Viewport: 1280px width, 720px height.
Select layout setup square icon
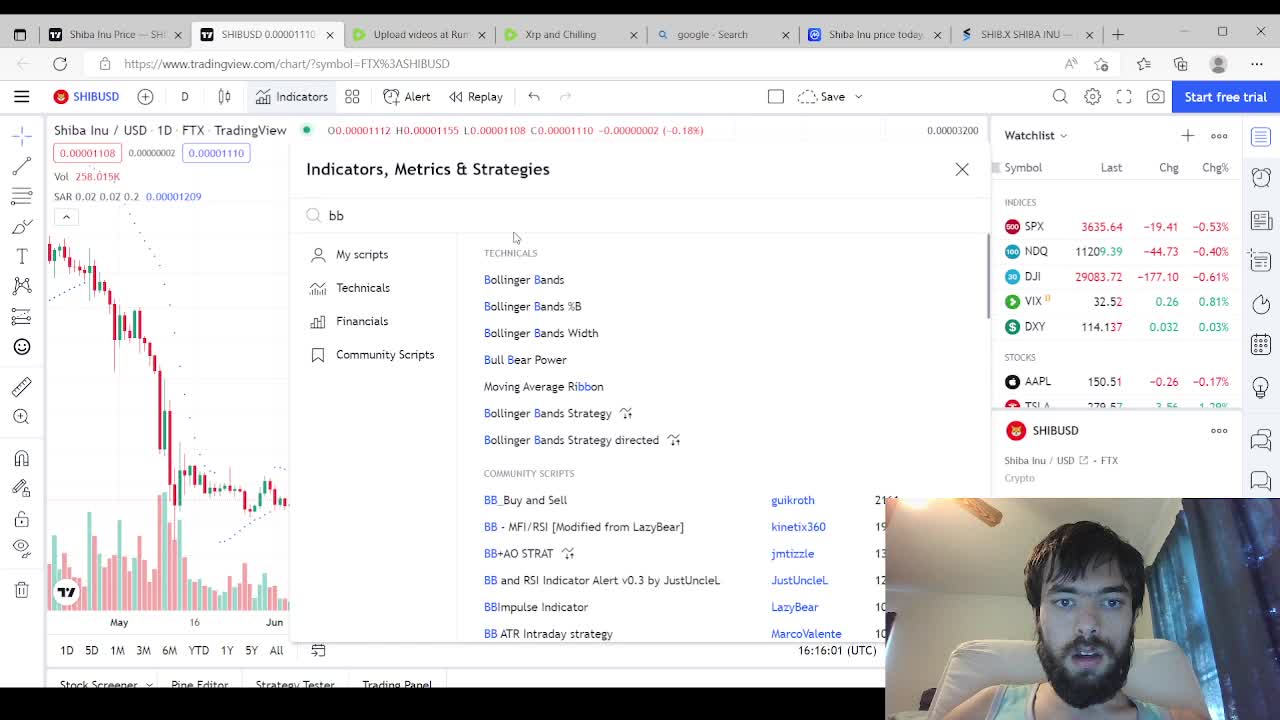point(776,97)
